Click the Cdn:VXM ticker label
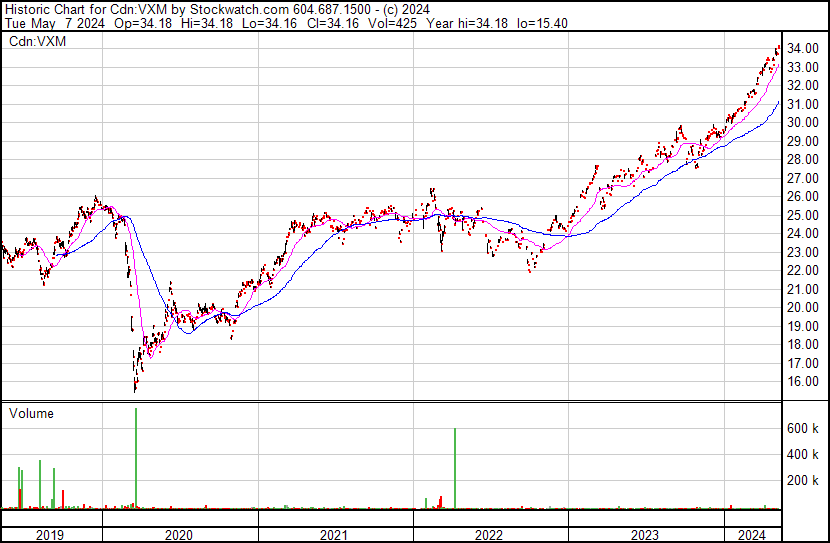830x543 pixels. (x=36, y=42)
